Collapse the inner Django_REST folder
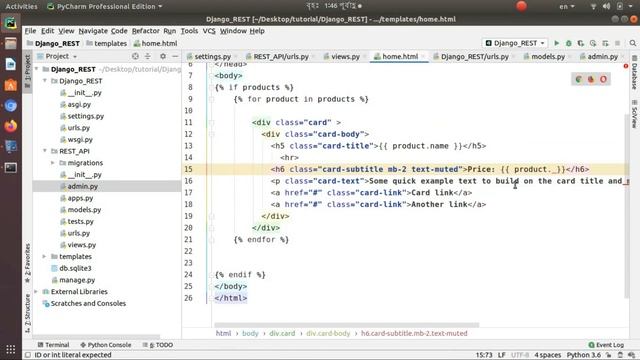The height and width of the screenshot is (360, 640). [x=45, y=81]
